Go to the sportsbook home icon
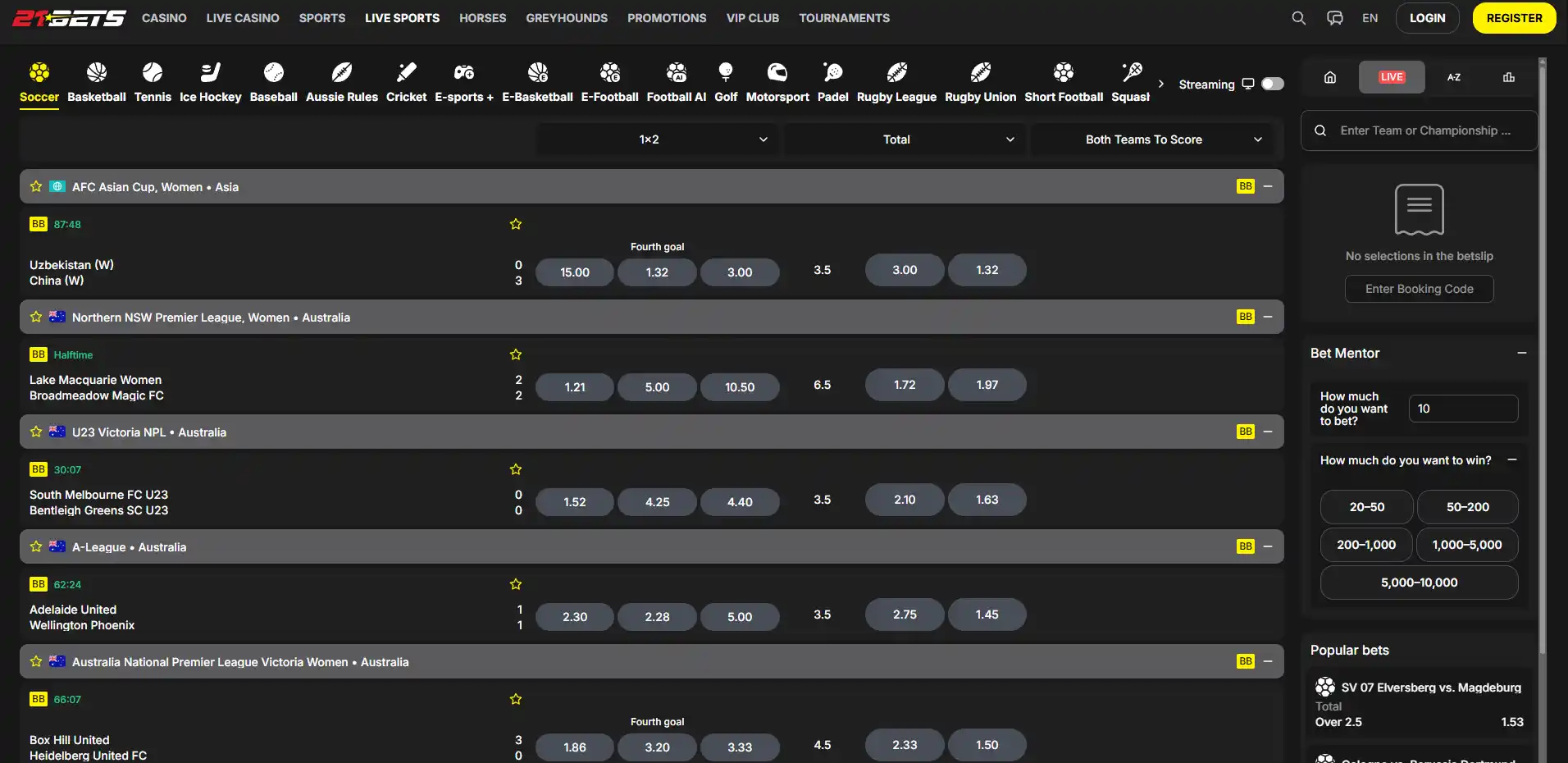 (1330, 77)
